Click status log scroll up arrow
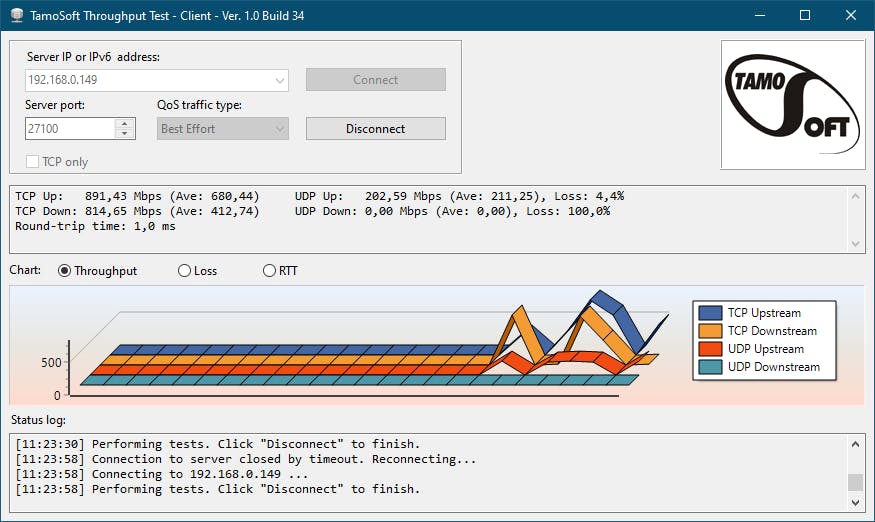This screenshot has width=875, height=522. pyautogui.click(x=855, y=444)
